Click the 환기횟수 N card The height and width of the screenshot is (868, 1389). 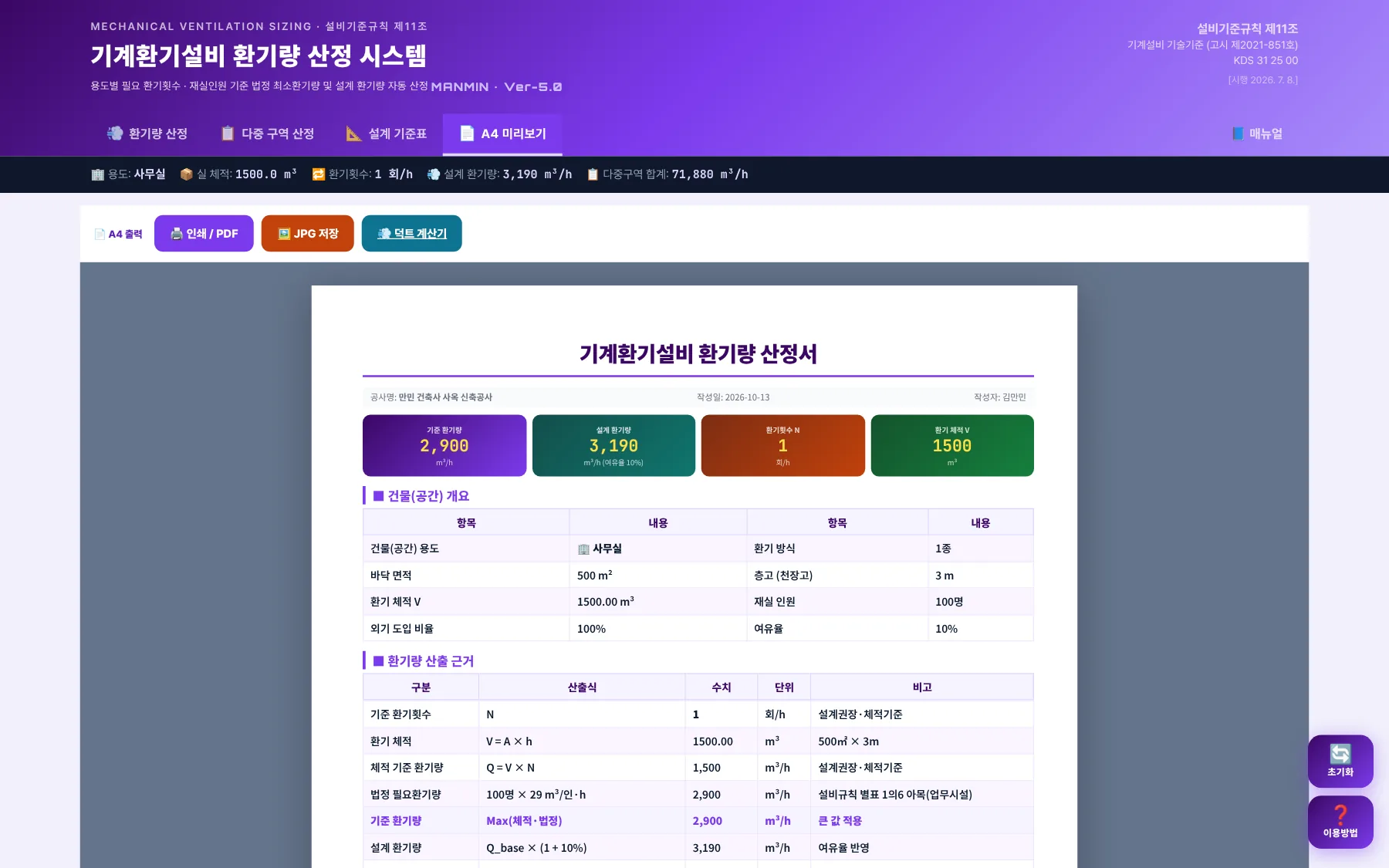tap(782, 445)
